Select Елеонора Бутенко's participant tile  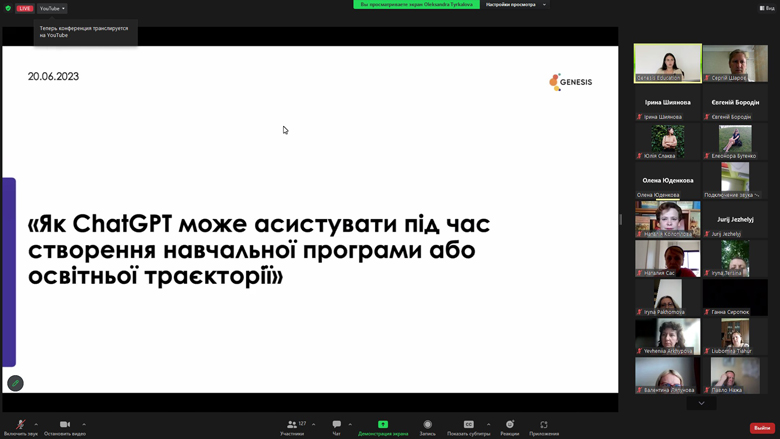point(735,141)
